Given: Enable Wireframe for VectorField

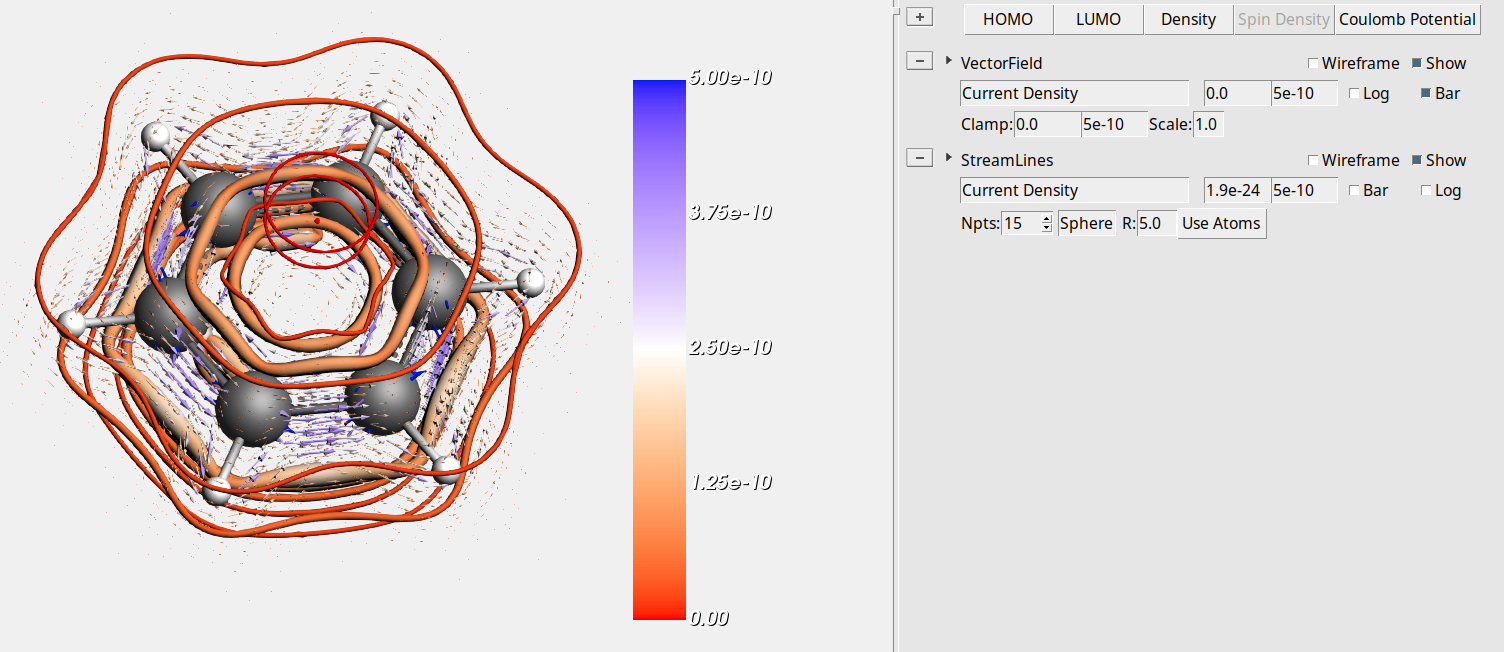Looking at the screenshot, I should [x=1314, y=64].
